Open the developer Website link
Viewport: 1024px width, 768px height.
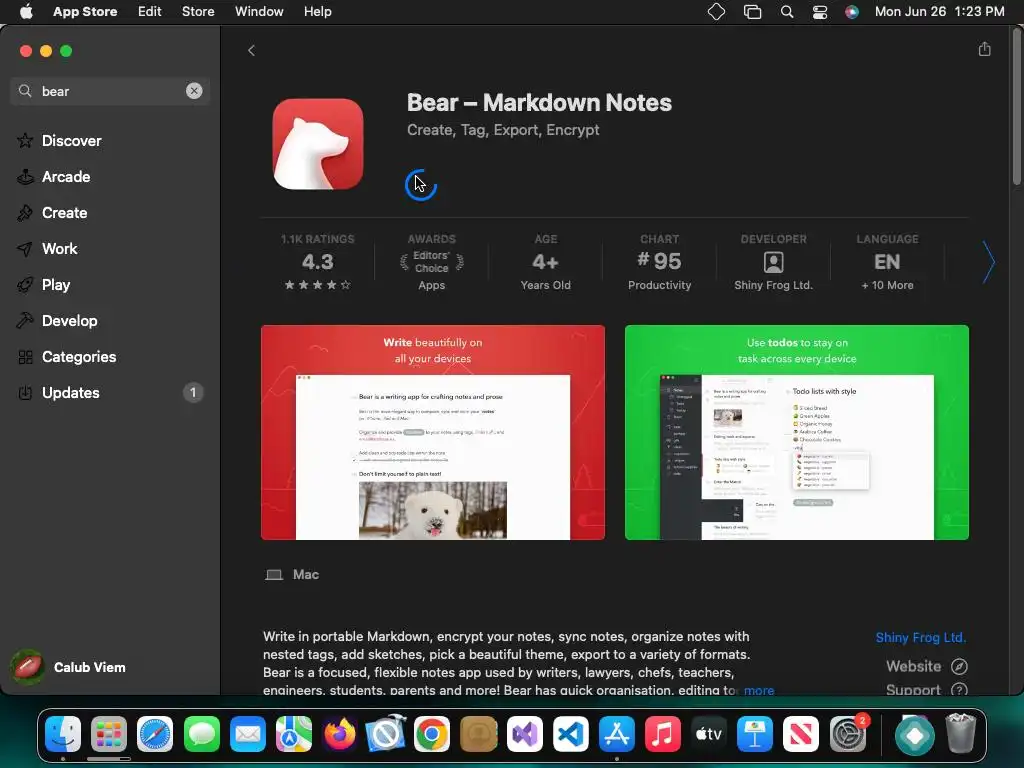point(927,666)
